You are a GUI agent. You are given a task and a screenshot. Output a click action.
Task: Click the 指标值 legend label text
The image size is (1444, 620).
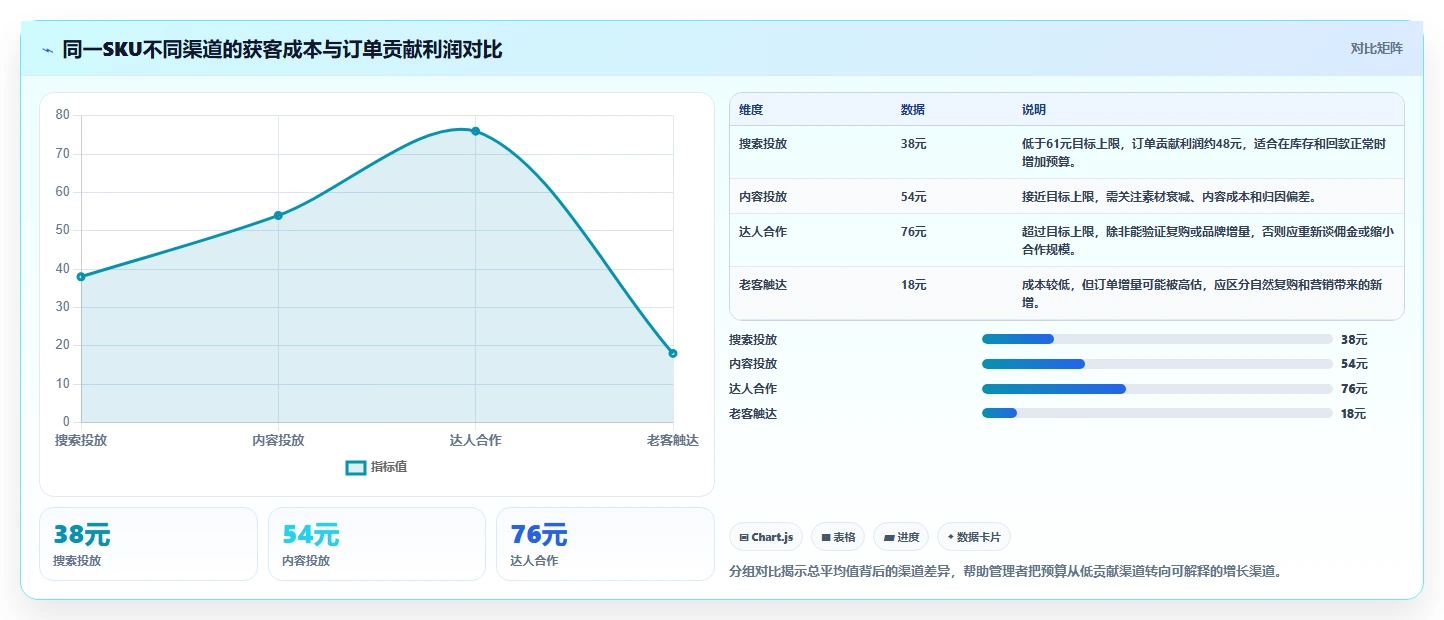[389, 467]
